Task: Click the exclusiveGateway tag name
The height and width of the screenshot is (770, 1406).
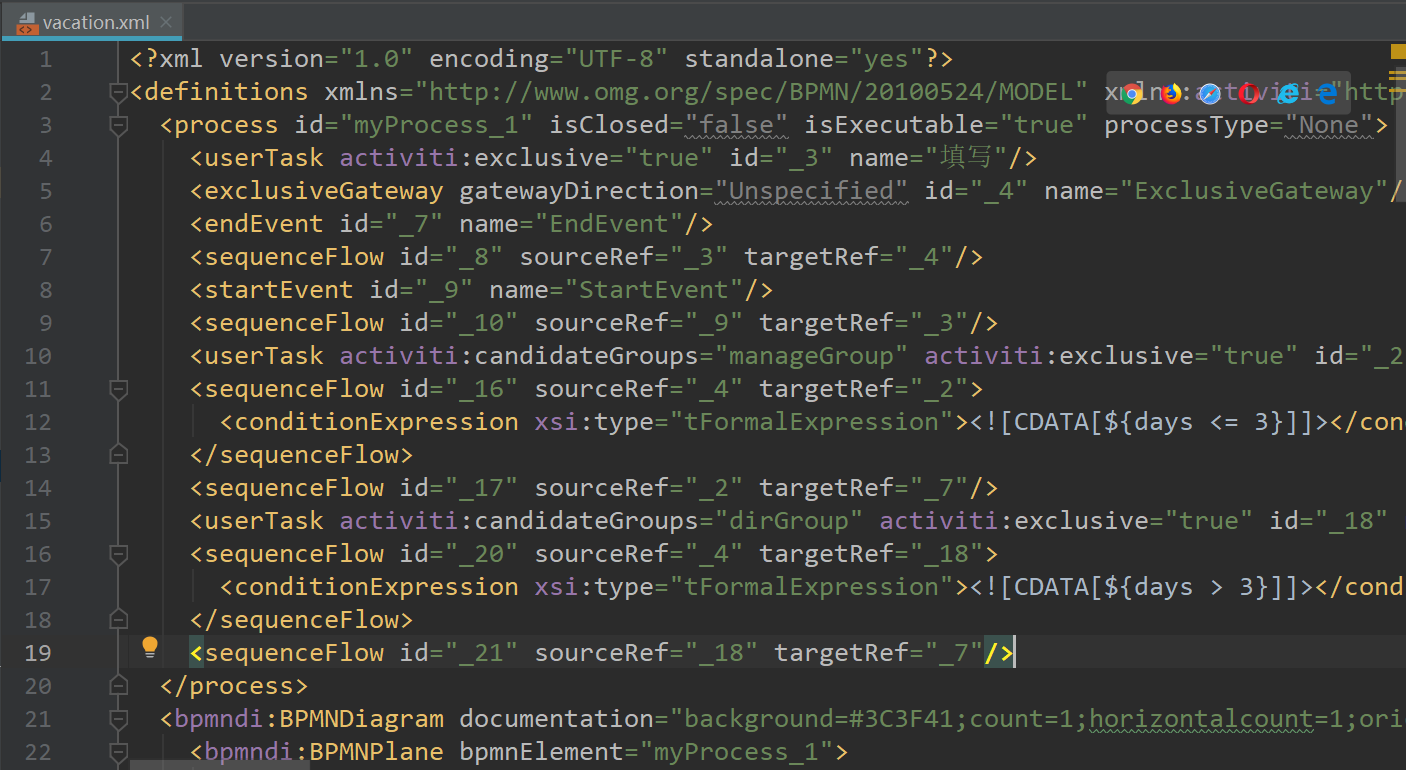Action: tap(324, 191)
